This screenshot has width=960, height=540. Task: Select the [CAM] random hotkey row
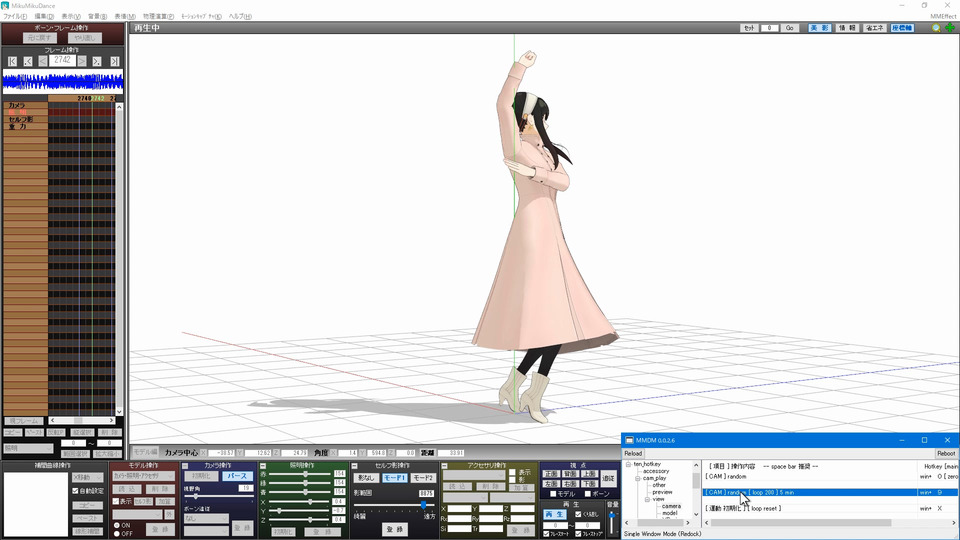pyautogui.click(x=830, y=476)
